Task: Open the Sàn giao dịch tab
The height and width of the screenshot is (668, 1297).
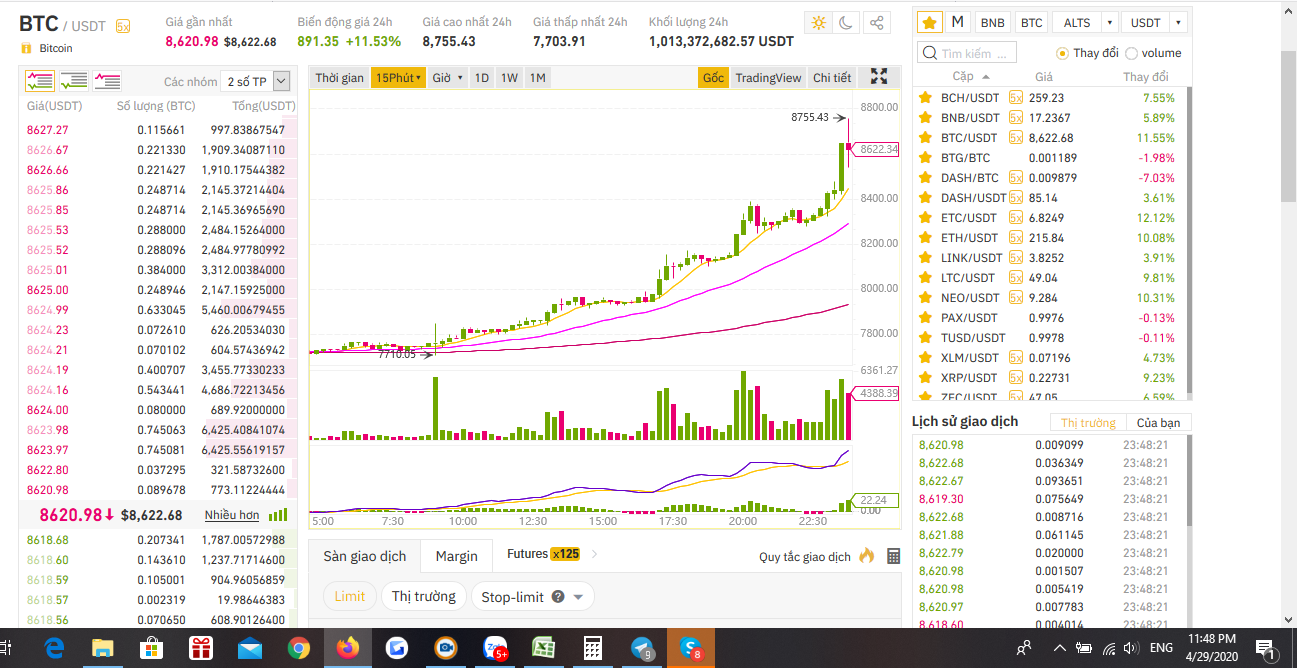Action: coord(365,556)
